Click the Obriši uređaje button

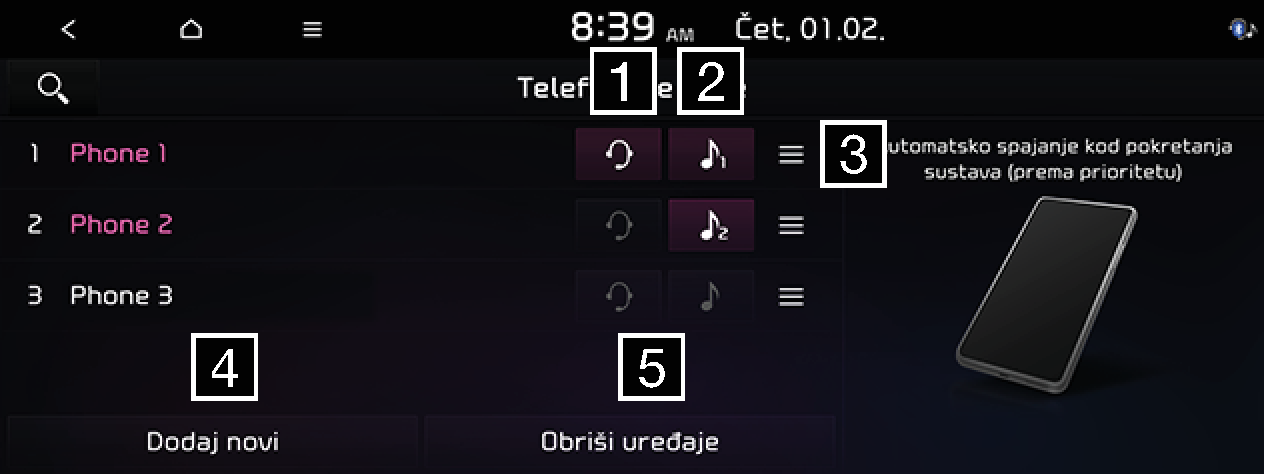click(x=629, y=441)
